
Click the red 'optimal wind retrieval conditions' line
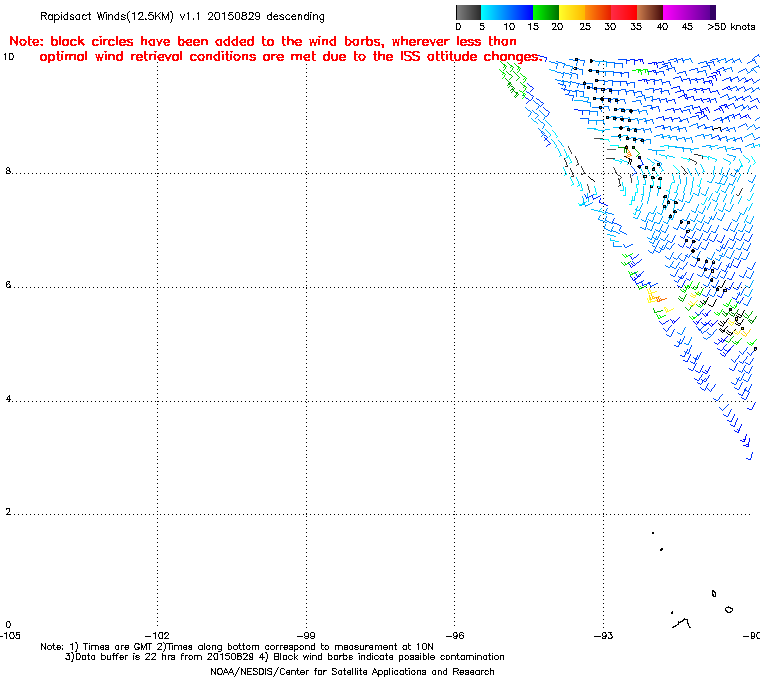click(290, 57)
